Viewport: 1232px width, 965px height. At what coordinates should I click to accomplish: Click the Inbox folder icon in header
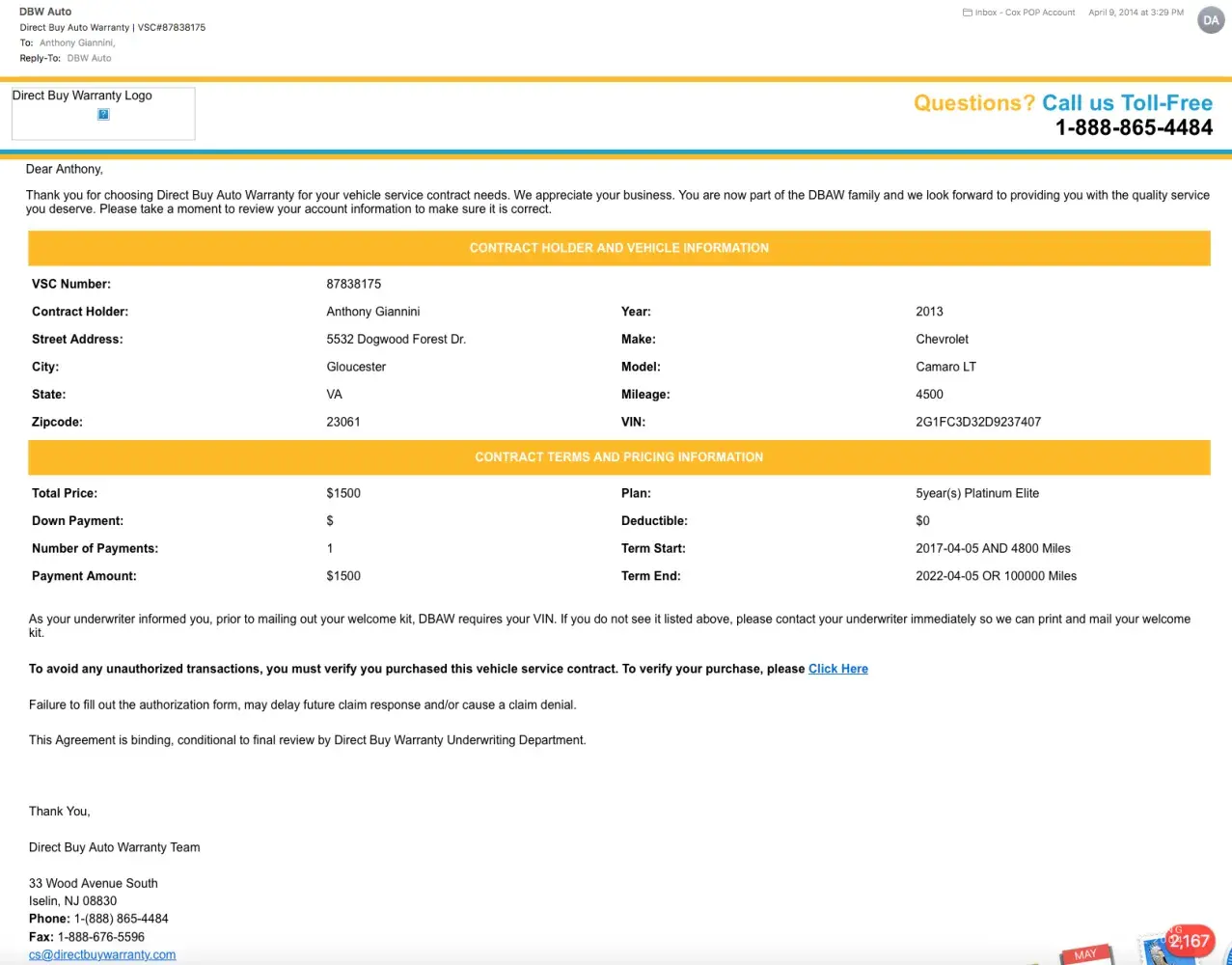pyautogui.click(x=967, y=13)
